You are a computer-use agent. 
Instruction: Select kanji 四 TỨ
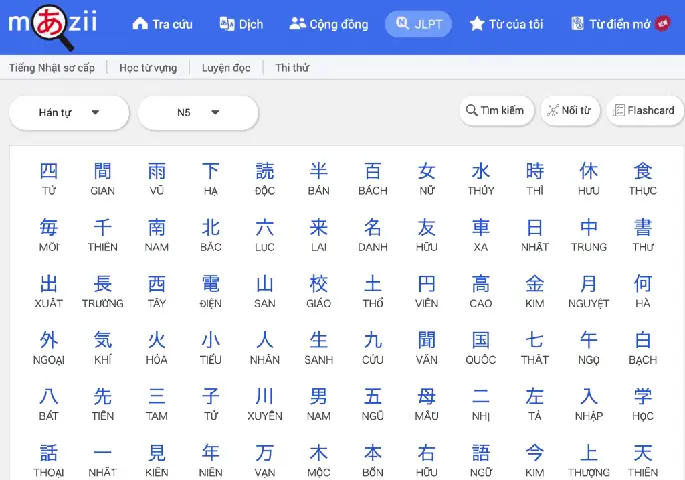[48, 179]
